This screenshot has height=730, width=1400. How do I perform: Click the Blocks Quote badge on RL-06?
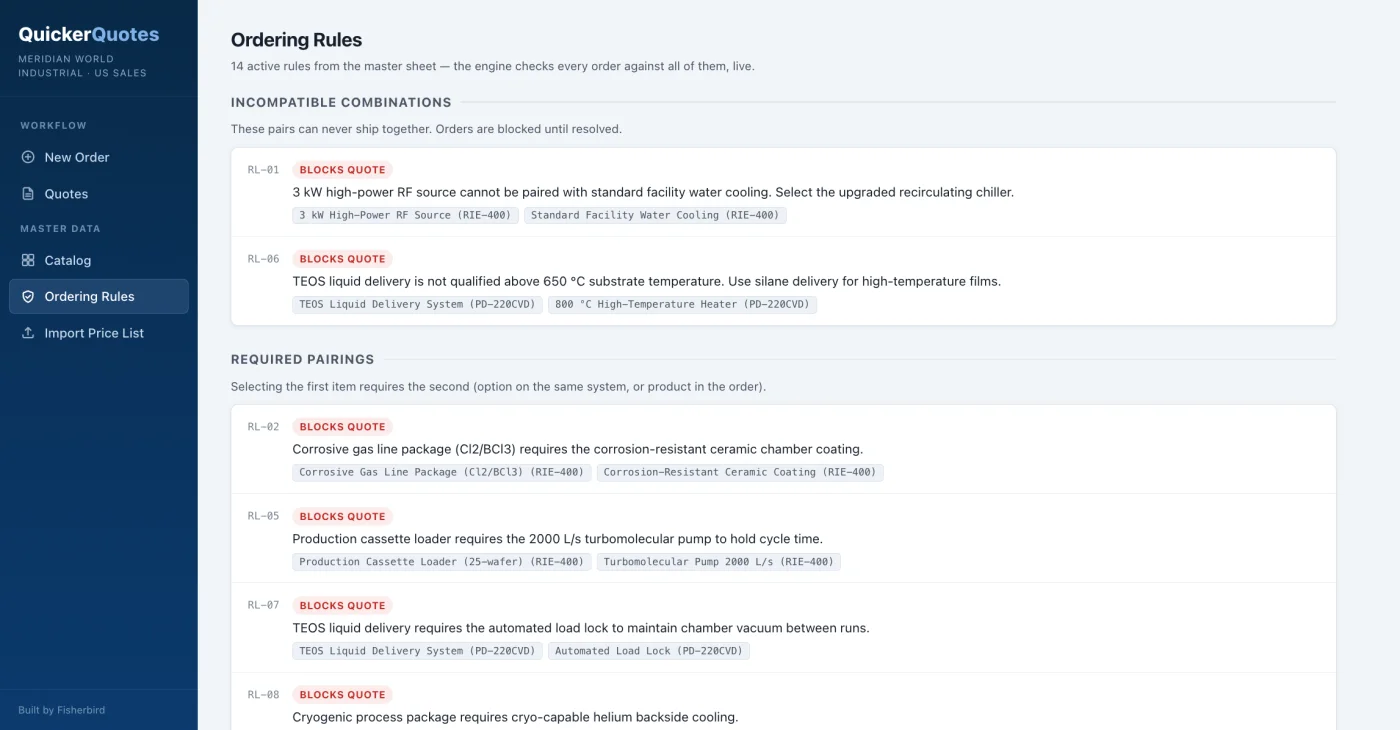tap(342, 259)
